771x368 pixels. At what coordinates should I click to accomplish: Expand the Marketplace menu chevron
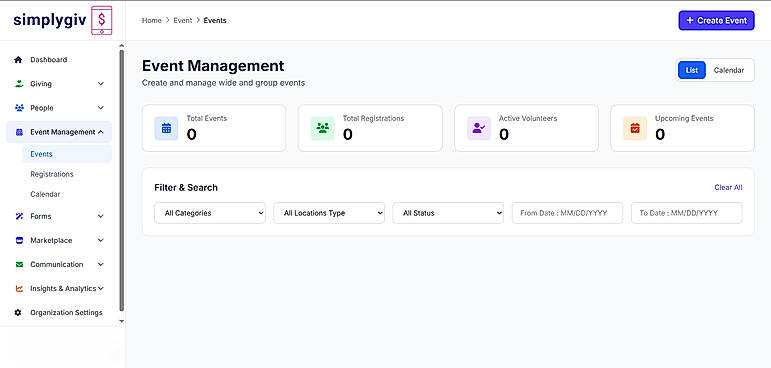pos(101,240)
